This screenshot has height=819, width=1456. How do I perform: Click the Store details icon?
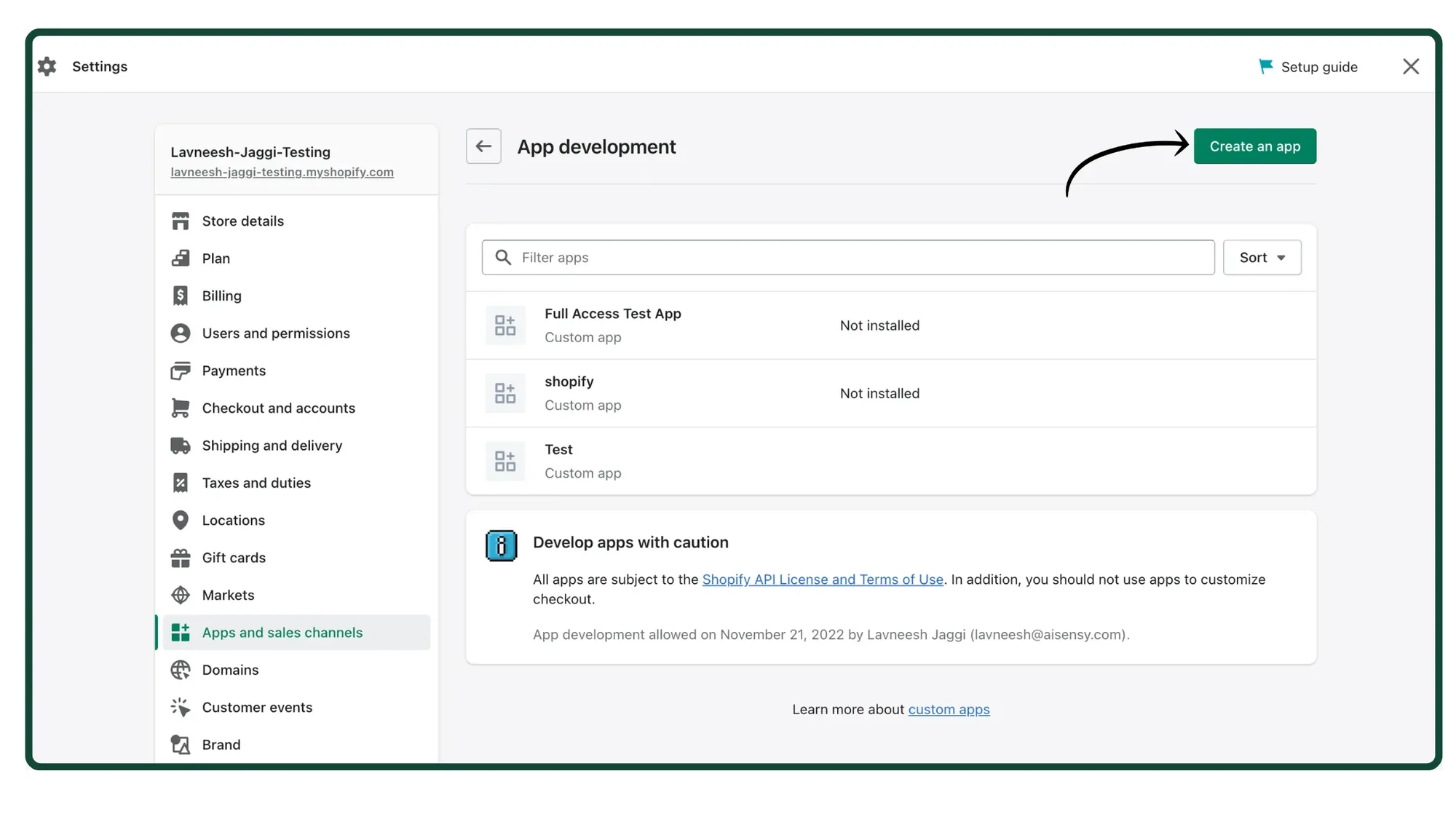(181, 221)
